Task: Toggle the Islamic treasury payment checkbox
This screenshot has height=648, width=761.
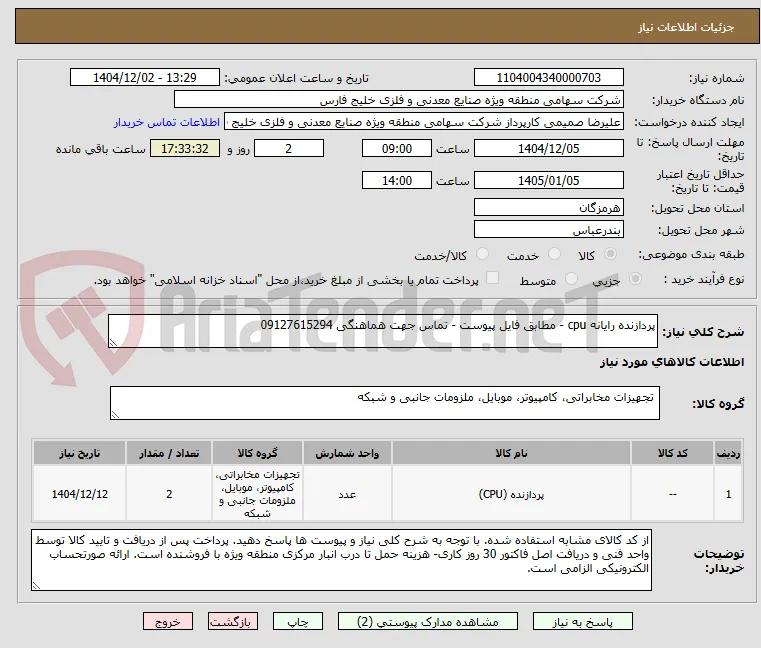Action: (x=492, y=278)
